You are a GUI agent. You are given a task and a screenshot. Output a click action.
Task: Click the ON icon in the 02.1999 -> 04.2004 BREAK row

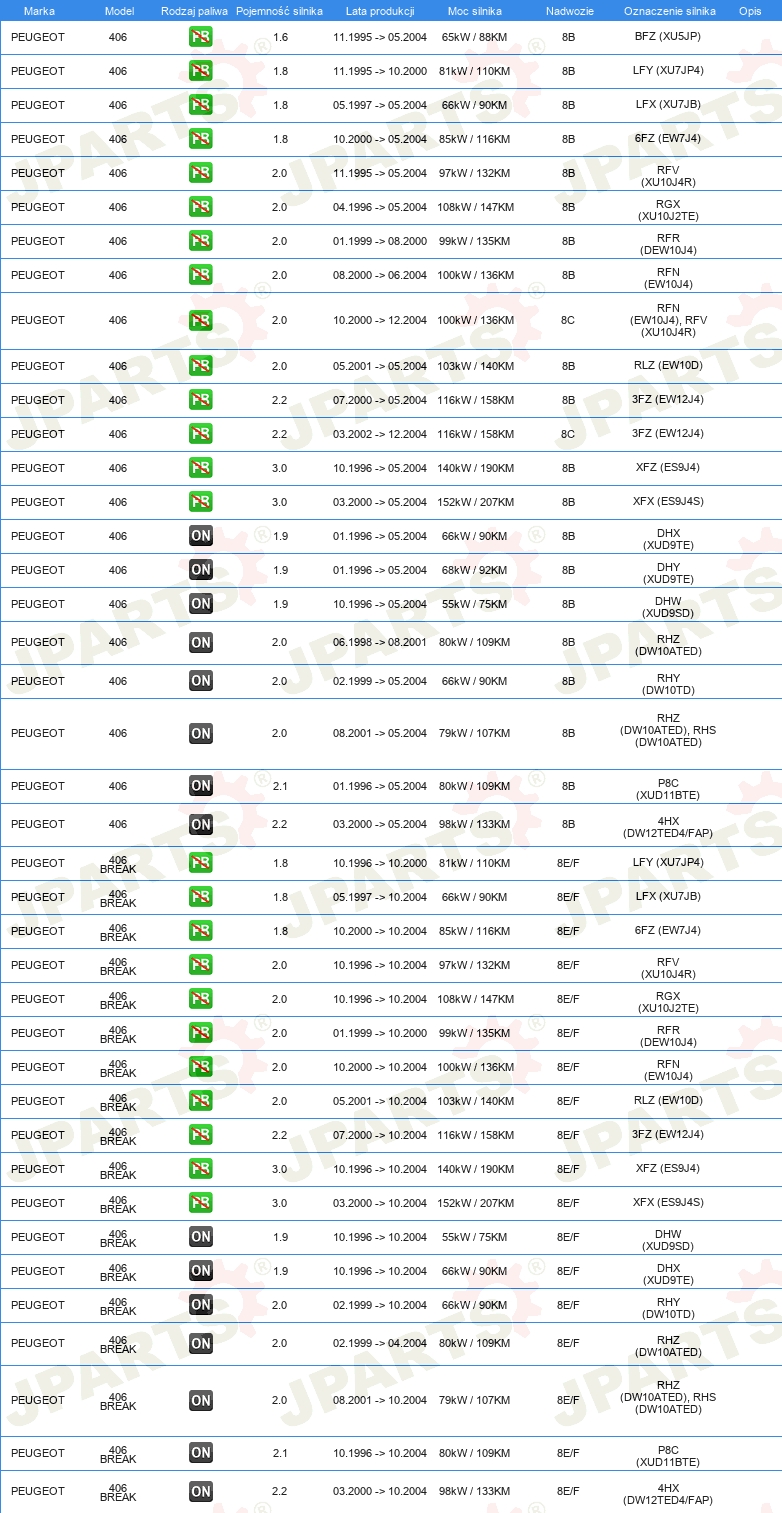[x=200, y=1343]
